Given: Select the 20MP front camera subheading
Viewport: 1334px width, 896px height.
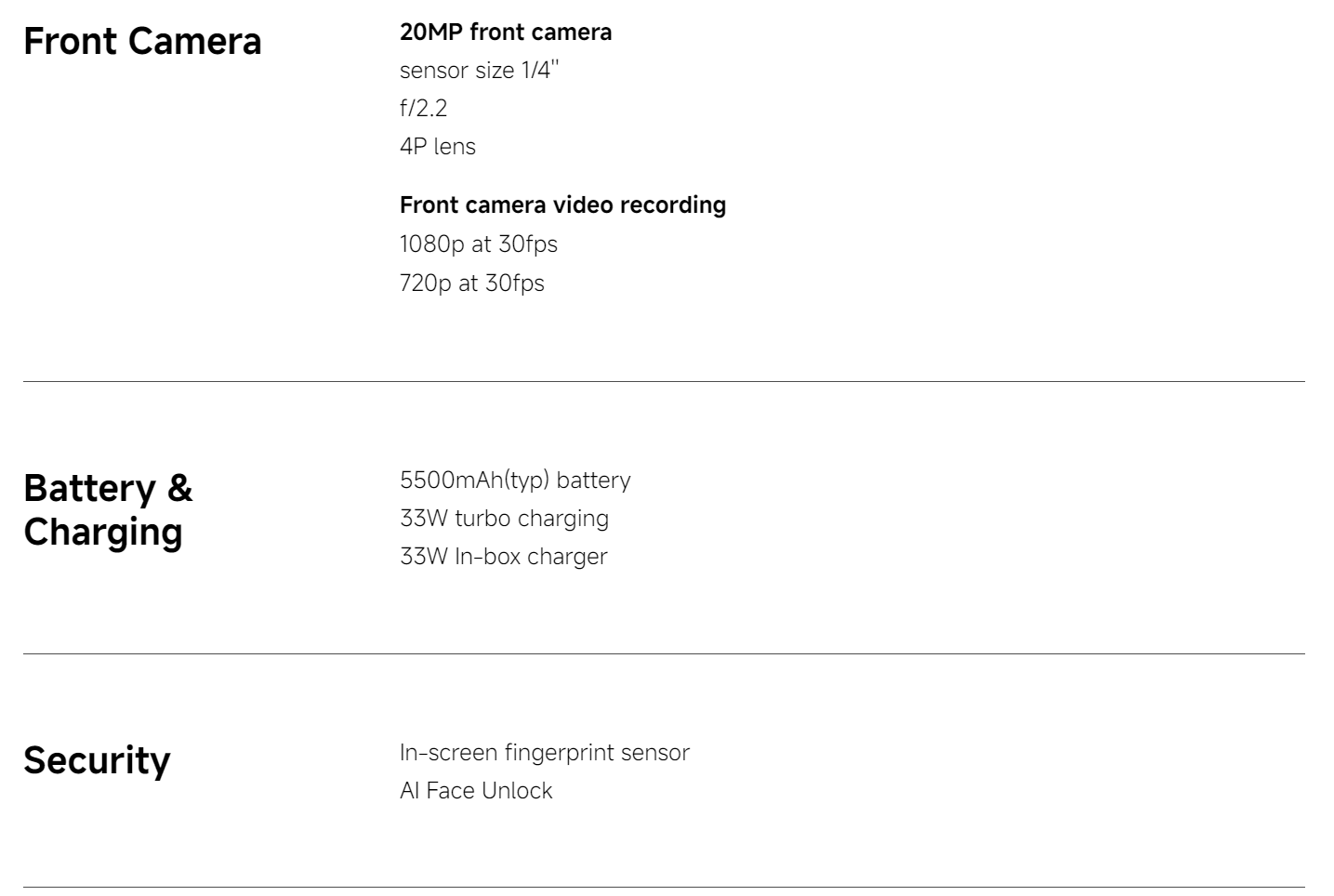Looking at the screenshot, I should [505, 33].
